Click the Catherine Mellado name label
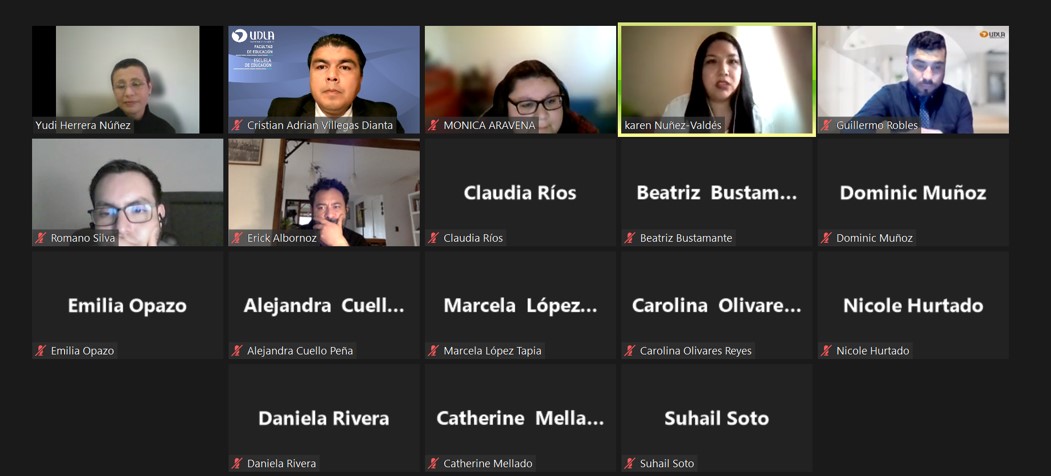 (x=488, y=463)
